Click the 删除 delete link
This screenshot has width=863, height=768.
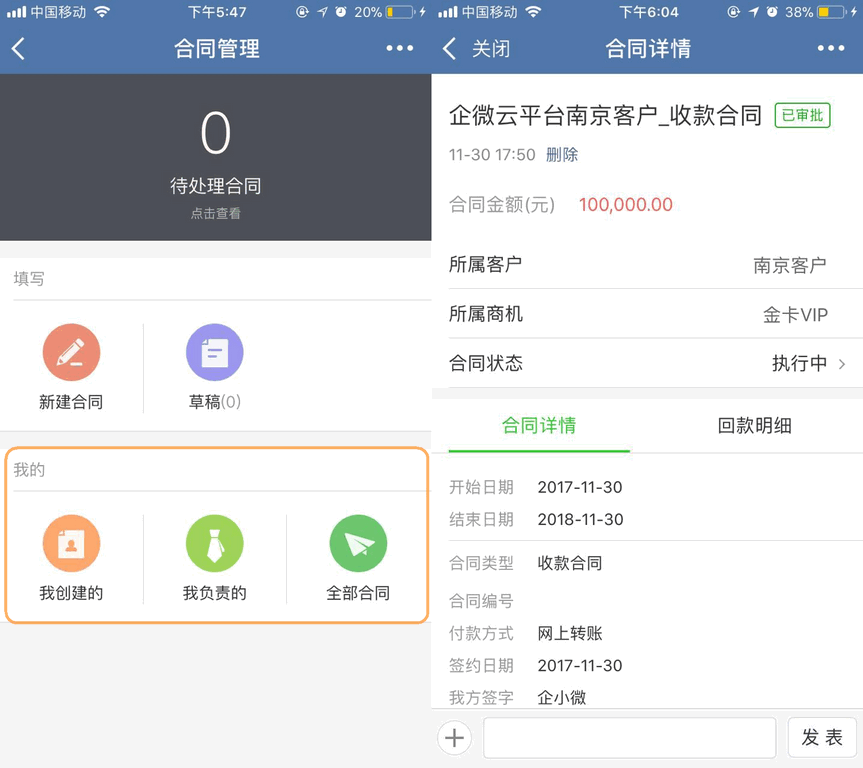pos(561,155)
